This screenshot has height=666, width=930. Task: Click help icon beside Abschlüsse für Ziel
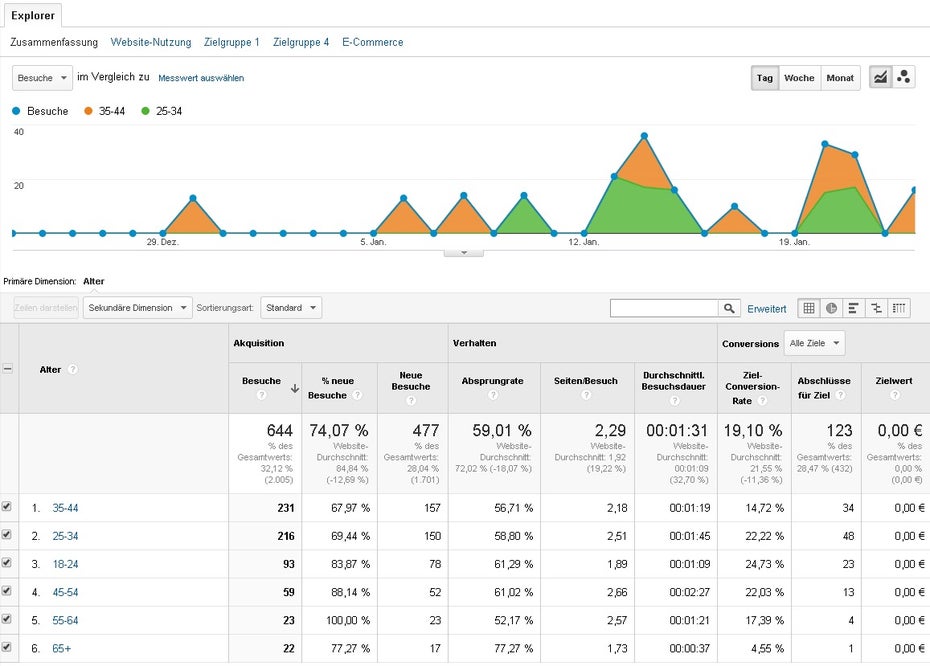tap(840, 395)
